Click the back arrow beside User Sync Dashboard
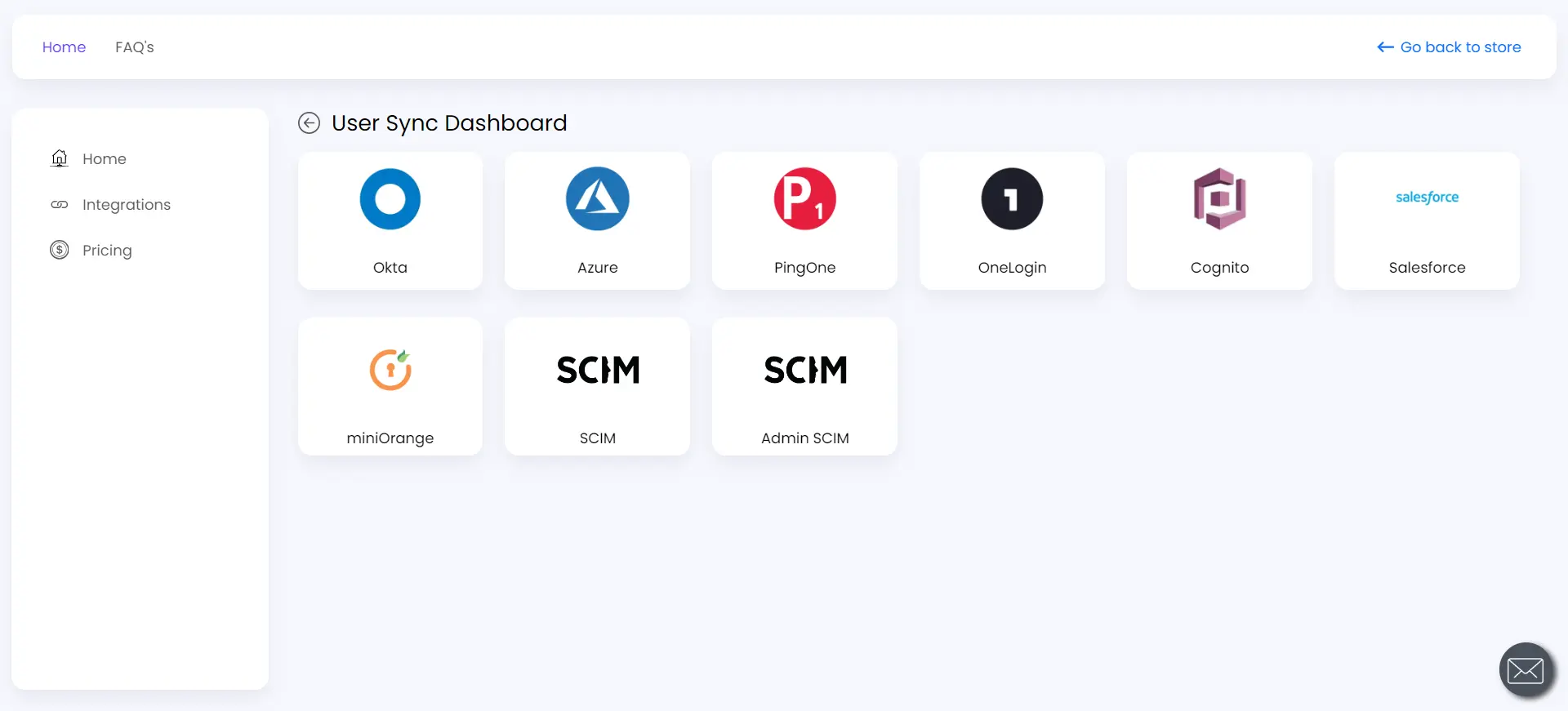 click(309, 123)
